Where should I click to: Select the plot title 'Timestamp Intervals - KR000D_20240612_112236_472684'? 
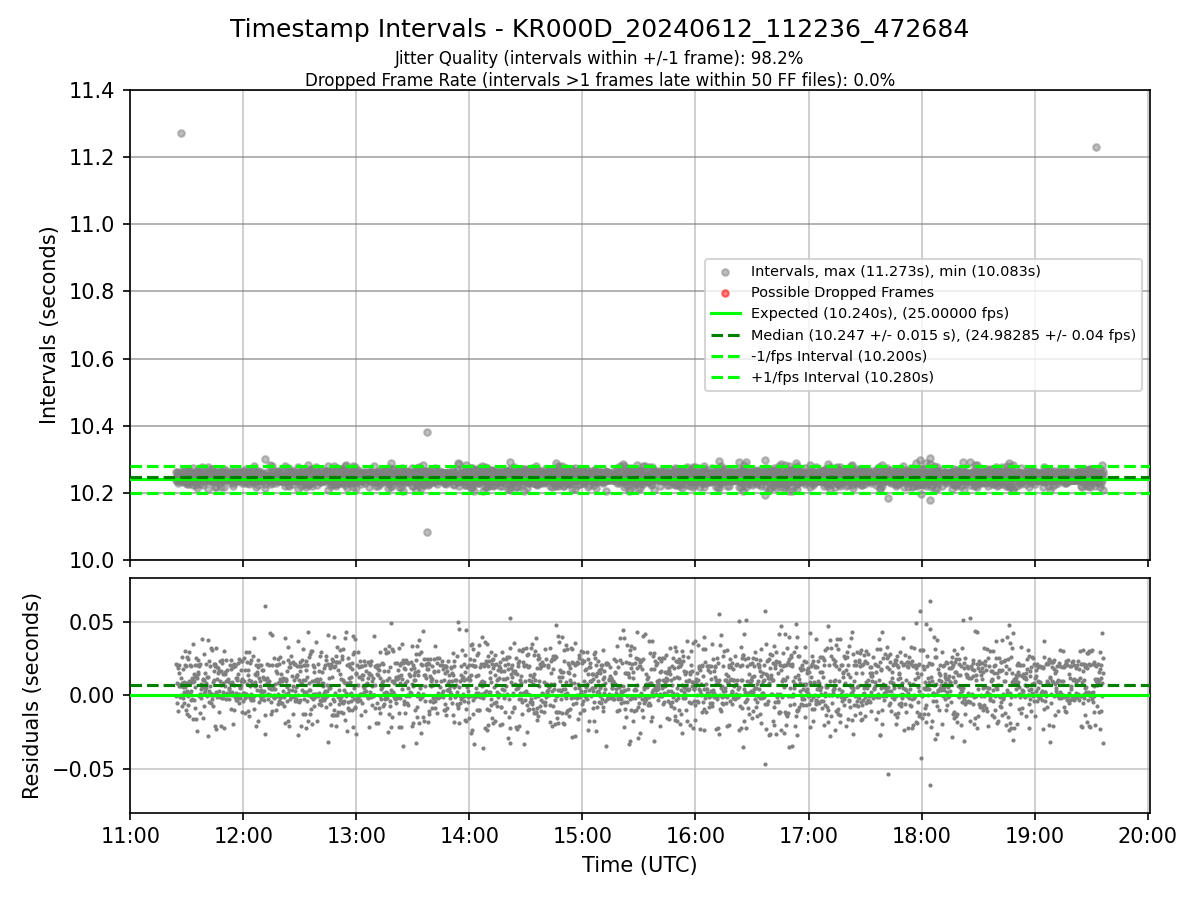(599, 29)
